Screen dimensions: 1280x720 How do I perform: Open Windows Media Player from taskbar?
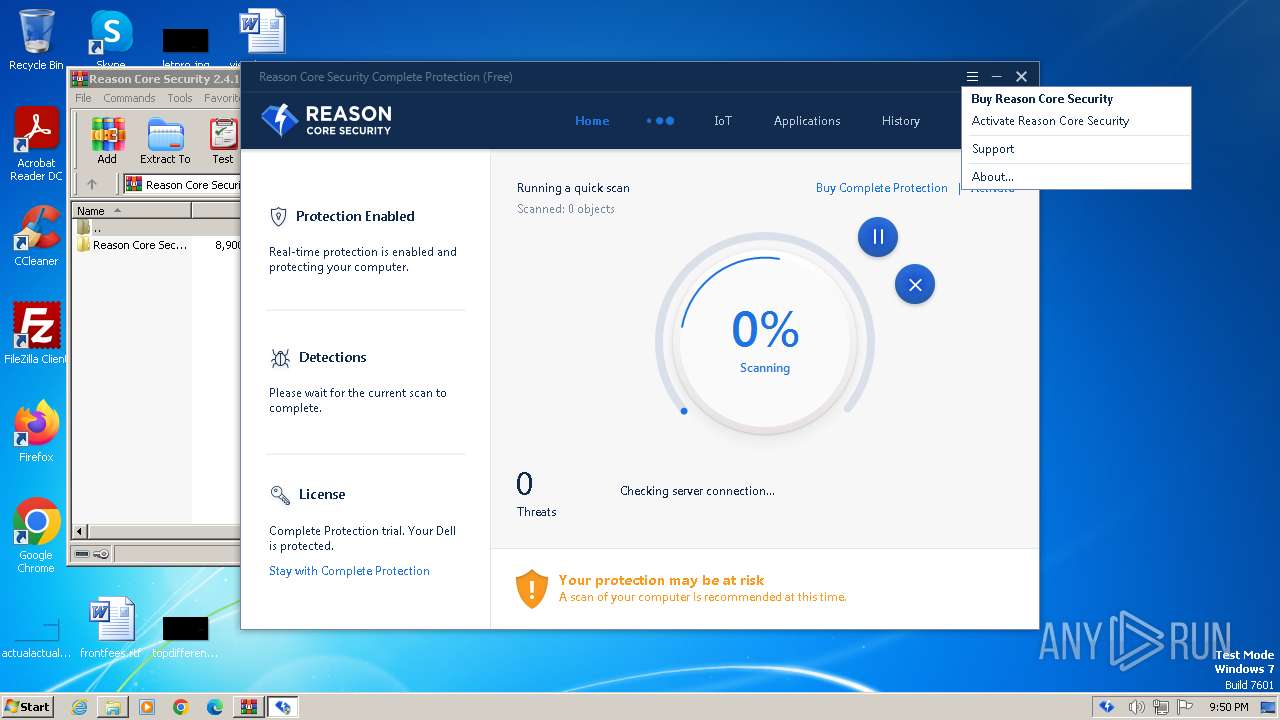pos(147,707)
